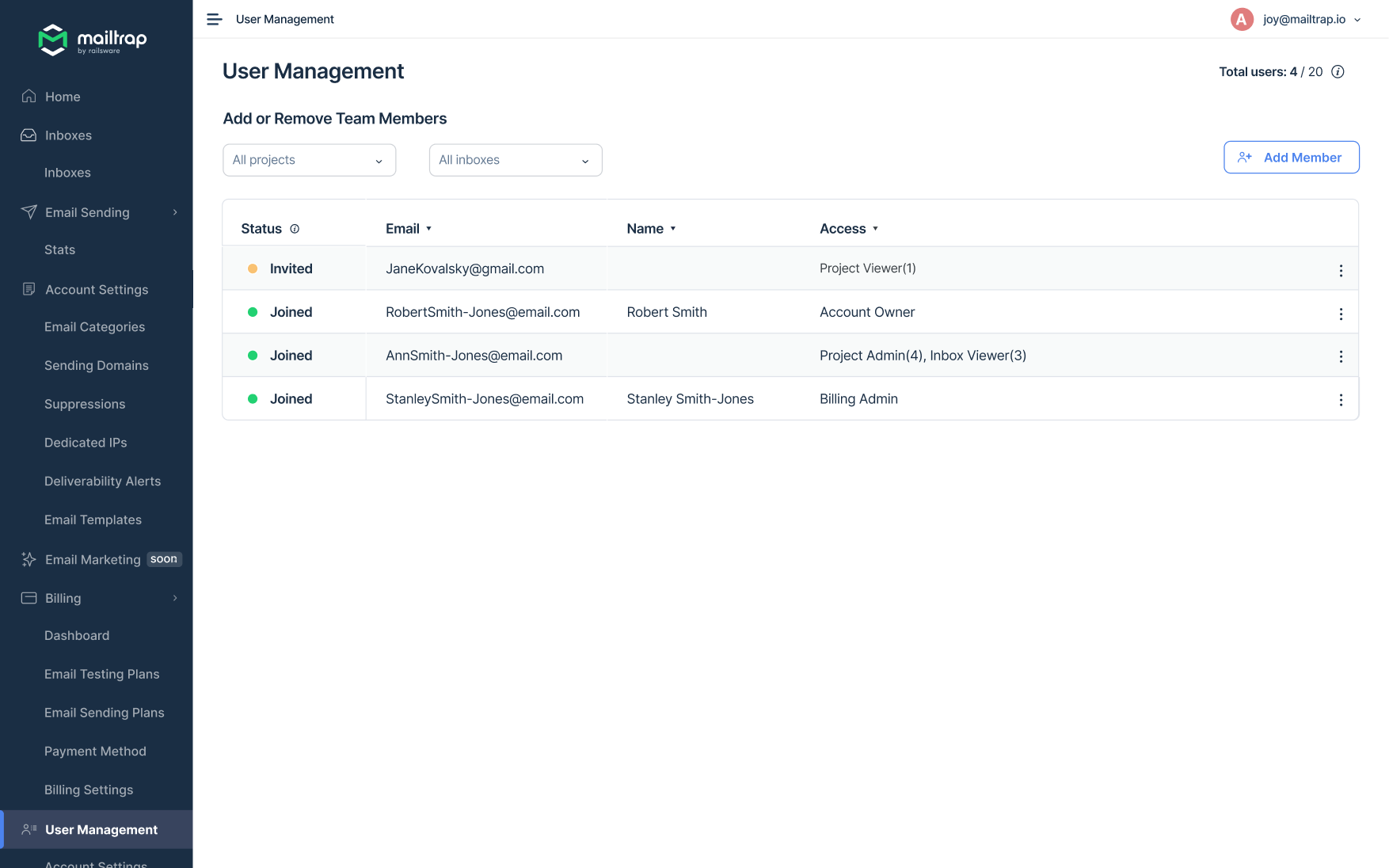The height and width of the screenshot is (868, 1389).
Task: Open Email Templates in the sidebar
Action: click(x=93, y=520)
